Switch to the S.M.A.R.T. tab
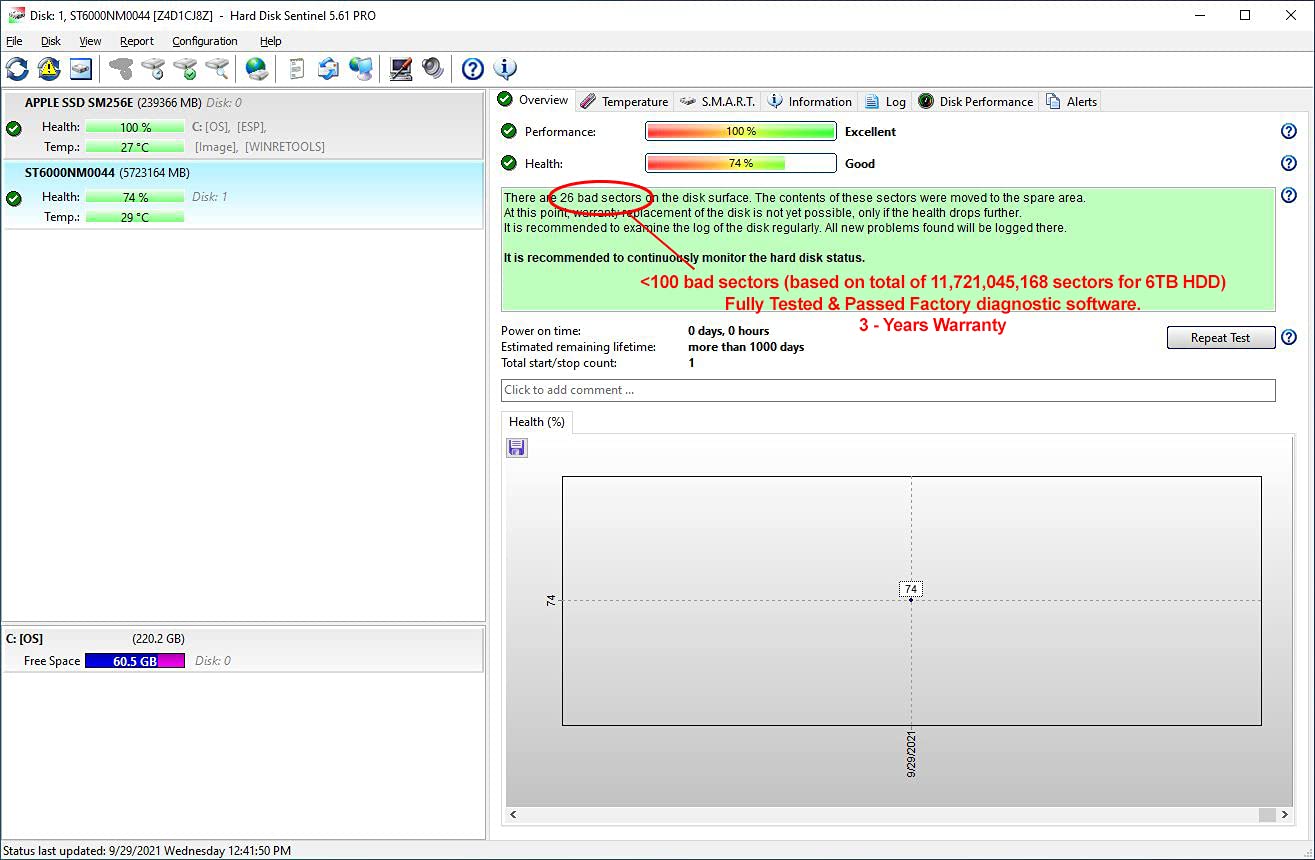Viewport: 1315px width, 860px height. click(718, 101)
